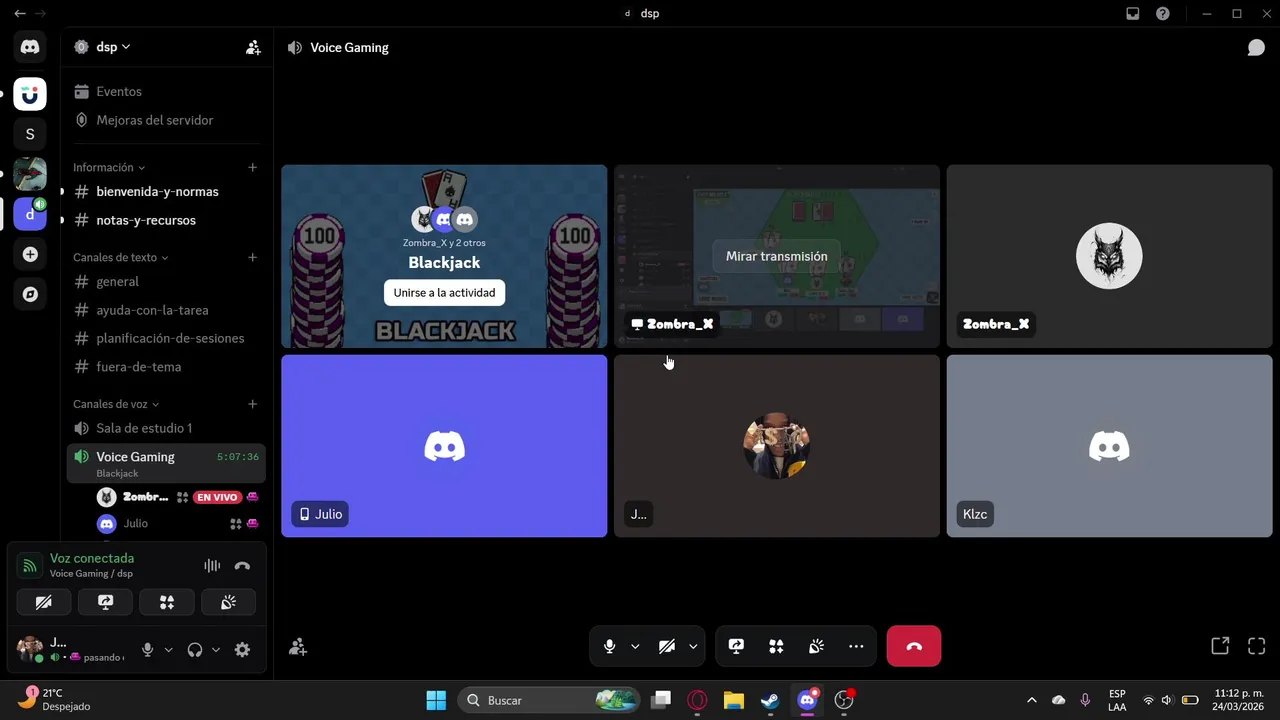Create channel in Información category
This screenshot has width=1280, height=720.
coord(252,168)
